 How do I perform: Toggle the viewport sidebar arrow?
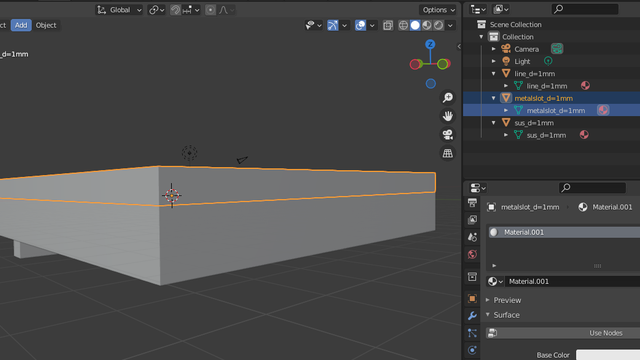click(459, 47)
